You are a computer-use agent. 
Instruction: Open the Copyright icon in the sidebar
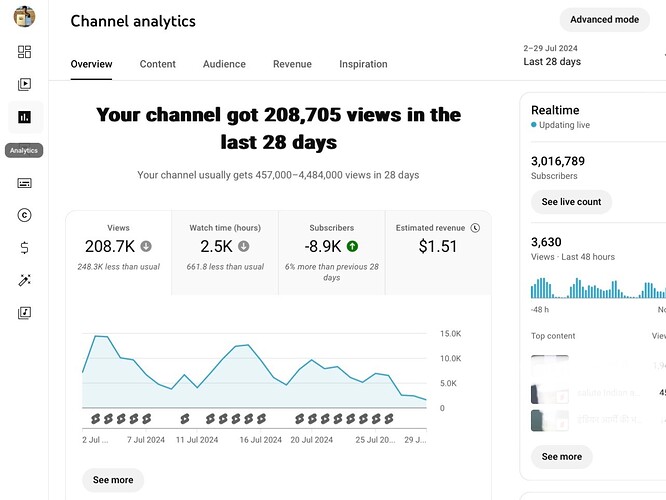24,215
